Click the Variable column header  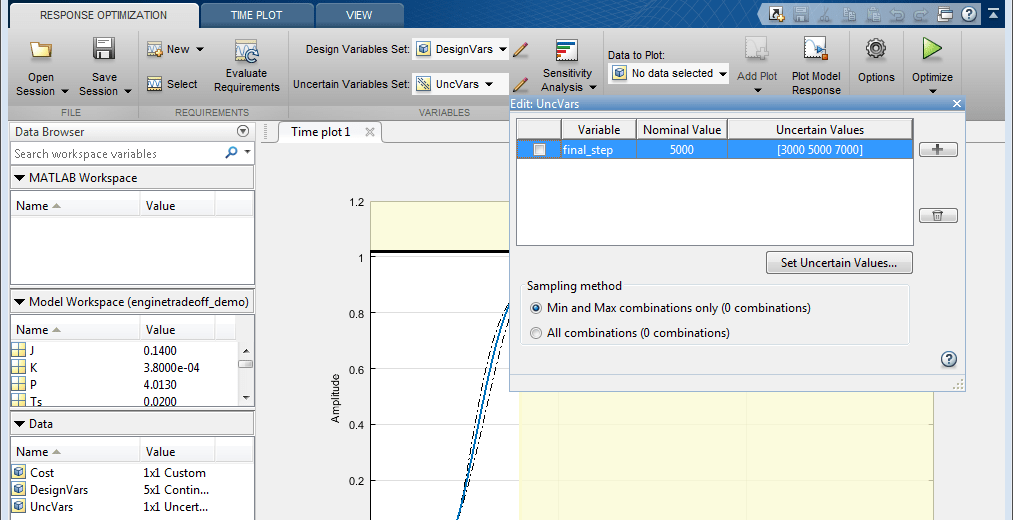[x=599, y=130]
